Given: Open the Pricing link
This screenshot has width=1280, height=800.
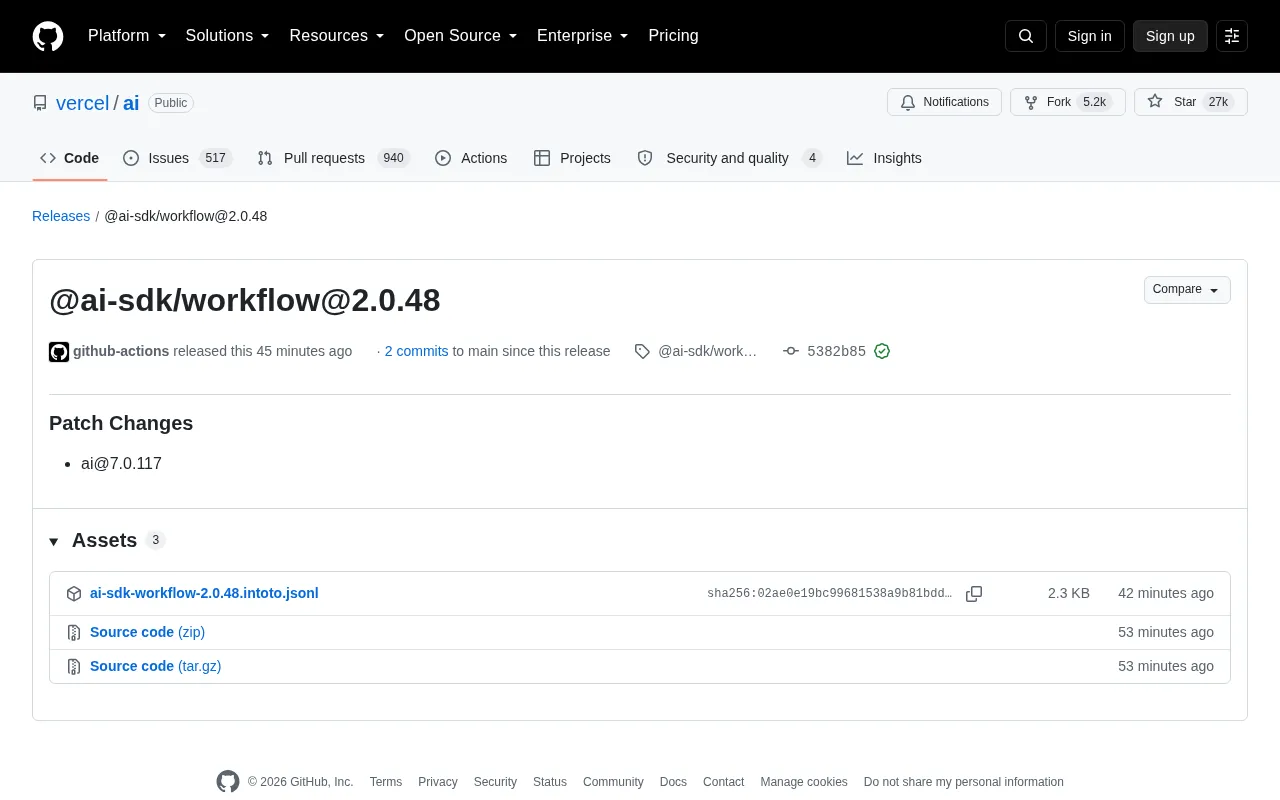Looking at the screenshot, I should pos(673,36).
